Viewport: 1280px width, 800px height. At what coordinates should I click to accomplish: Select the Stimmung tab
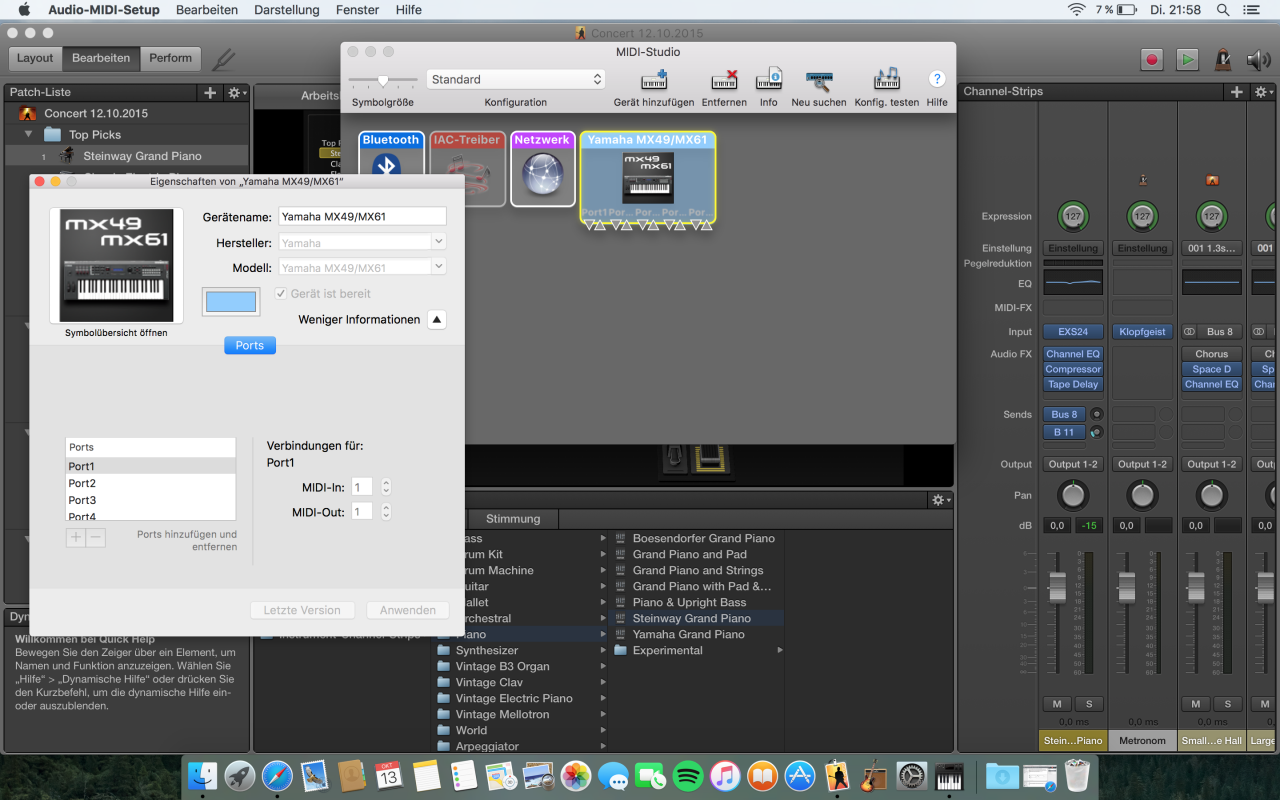pyautogui.click(x=513, y=519)
